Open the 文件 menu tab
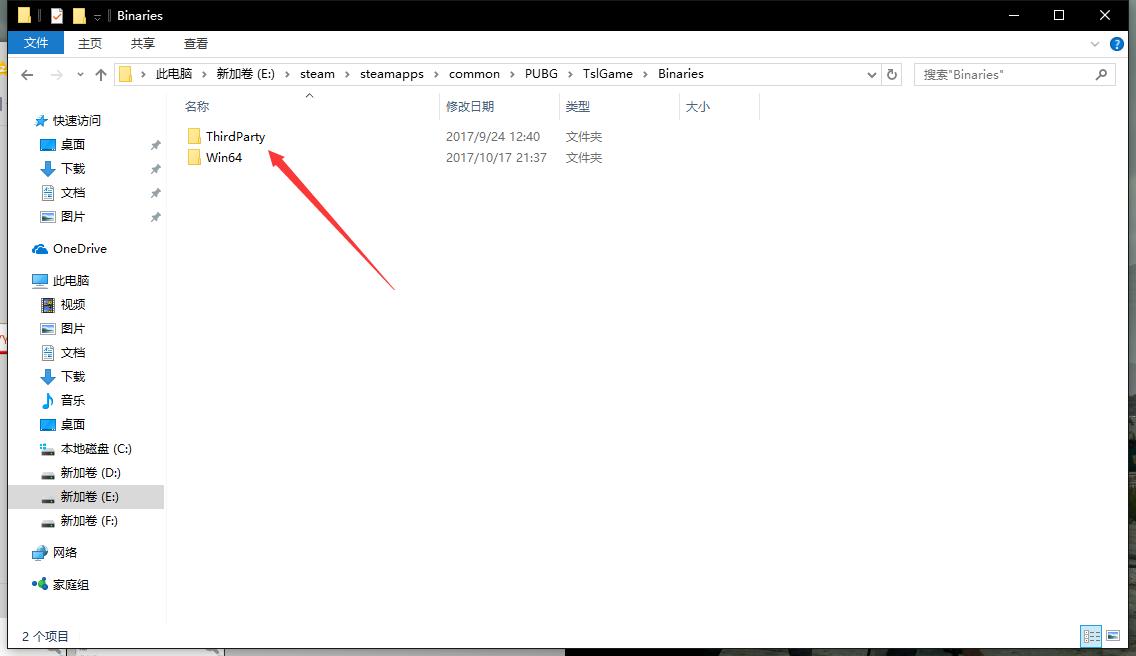Viewport: 1136px width, 656px height. tap(36, 43)
